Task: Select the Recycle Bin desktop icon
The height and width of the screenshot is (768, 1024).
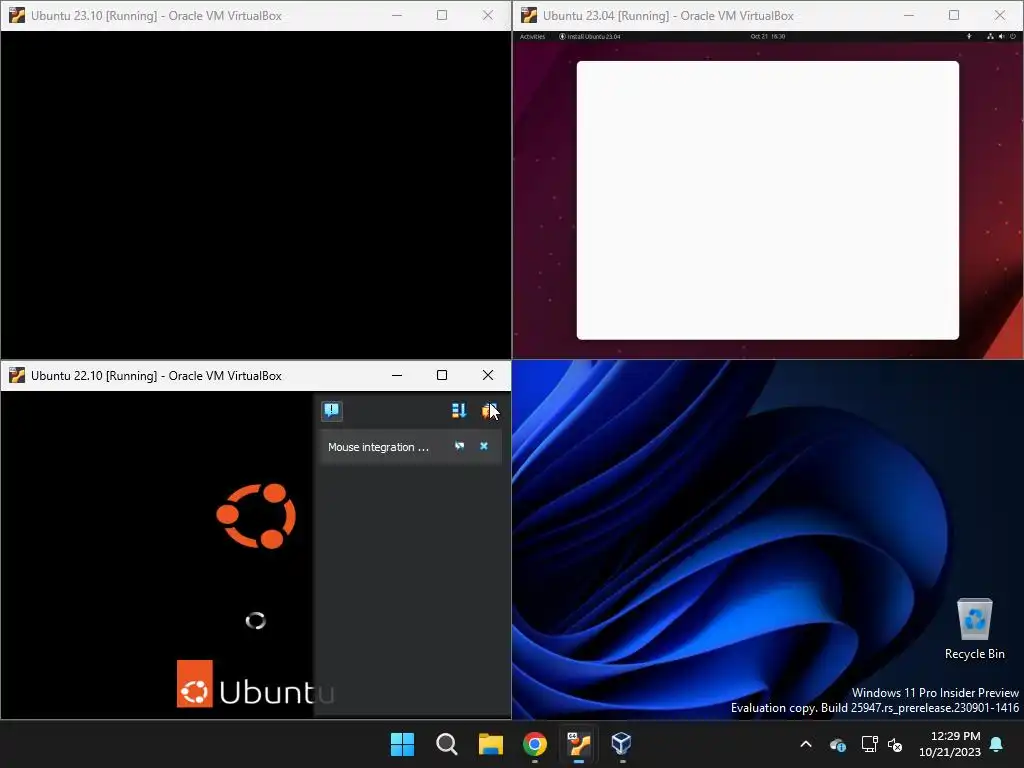Action: (974, 630)
